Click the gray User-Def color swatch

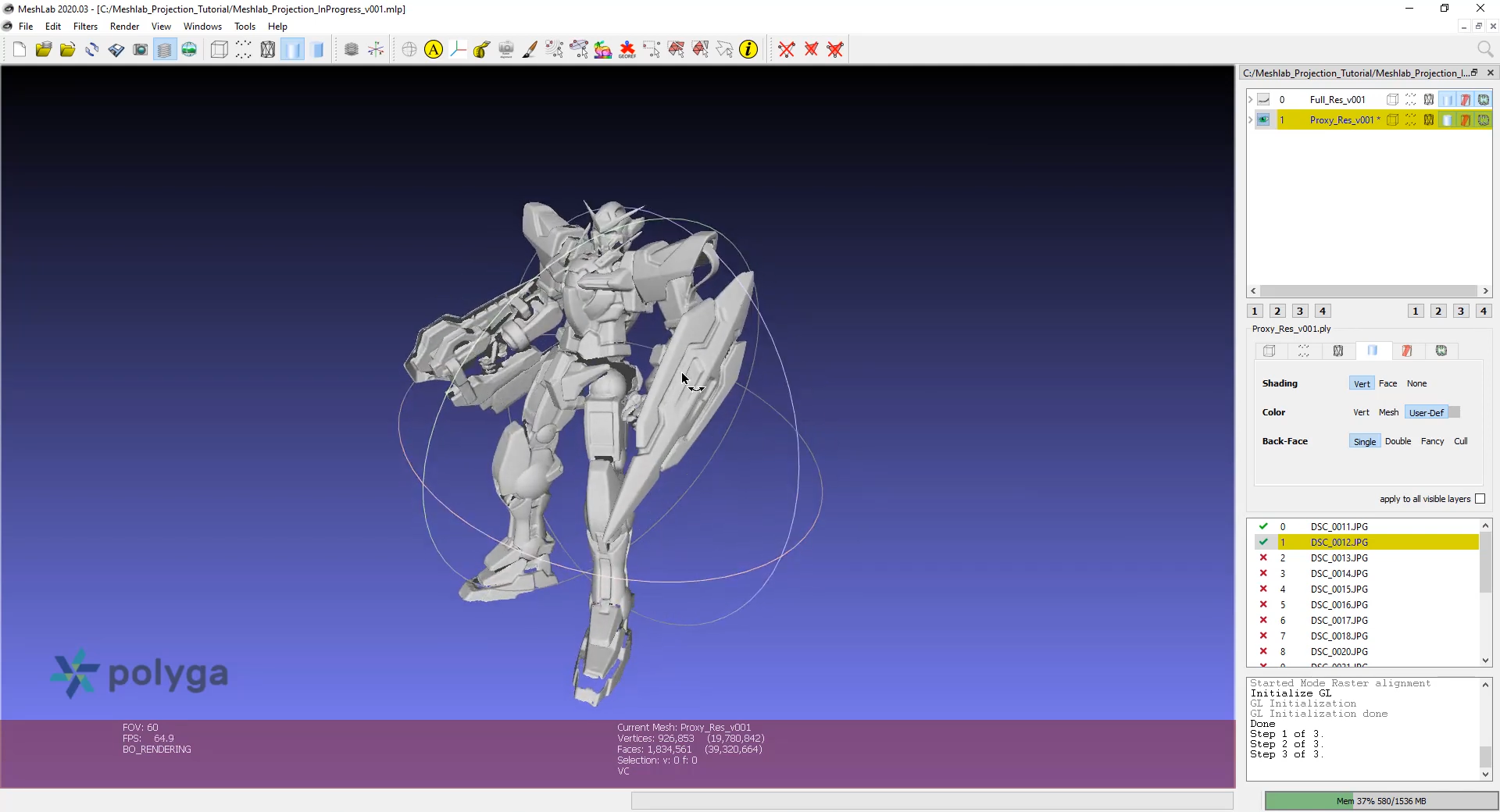1454,412
